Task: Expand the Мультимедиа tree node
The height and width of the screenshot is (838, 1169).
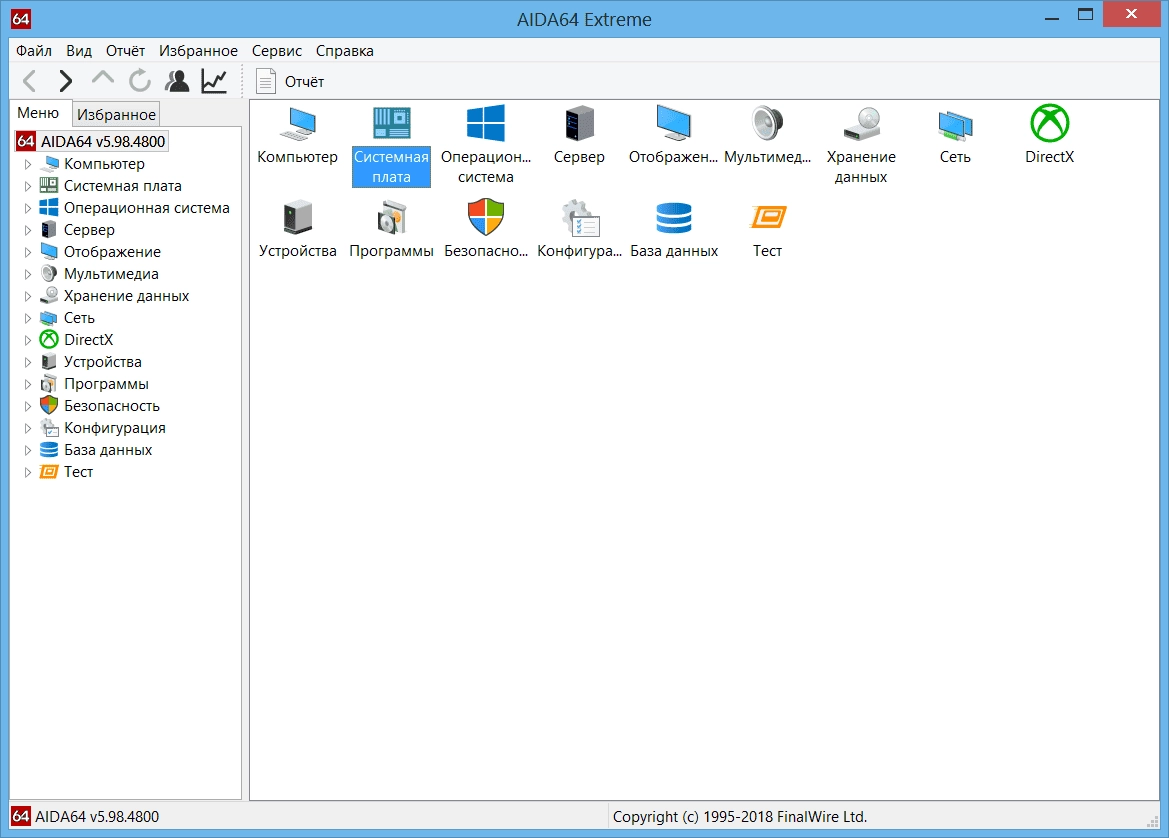Action: tap(28, 274)
